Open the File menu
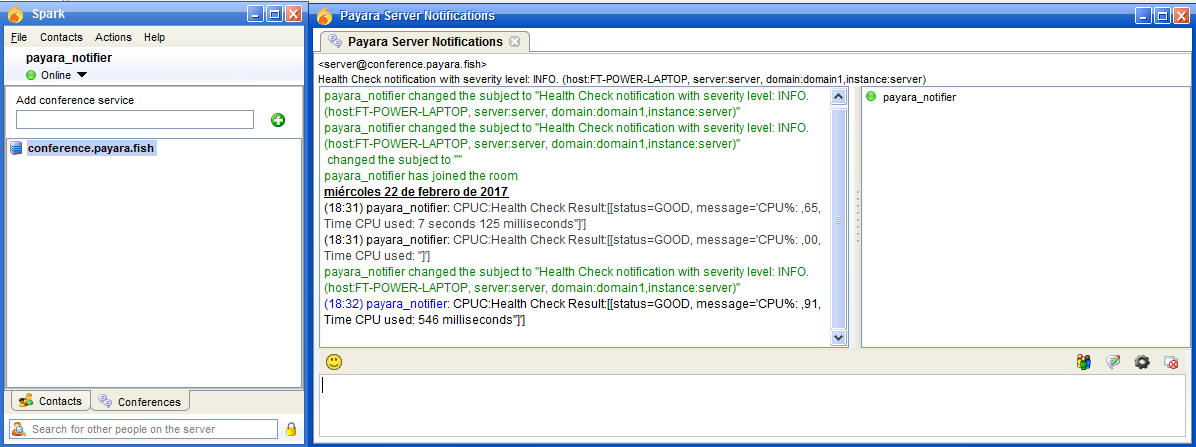Viewport: 1196px width, 447px height. [x=19, y=37]
